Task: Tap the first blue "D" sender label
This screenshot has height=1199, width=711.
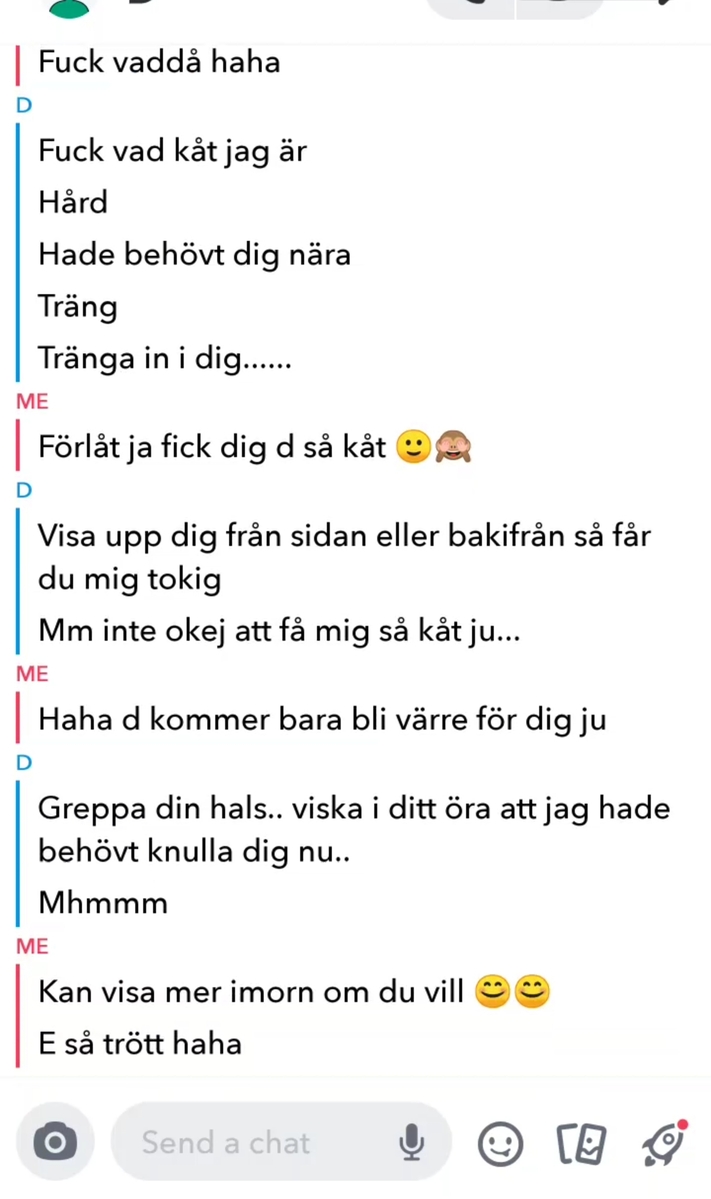Action: 24,106
